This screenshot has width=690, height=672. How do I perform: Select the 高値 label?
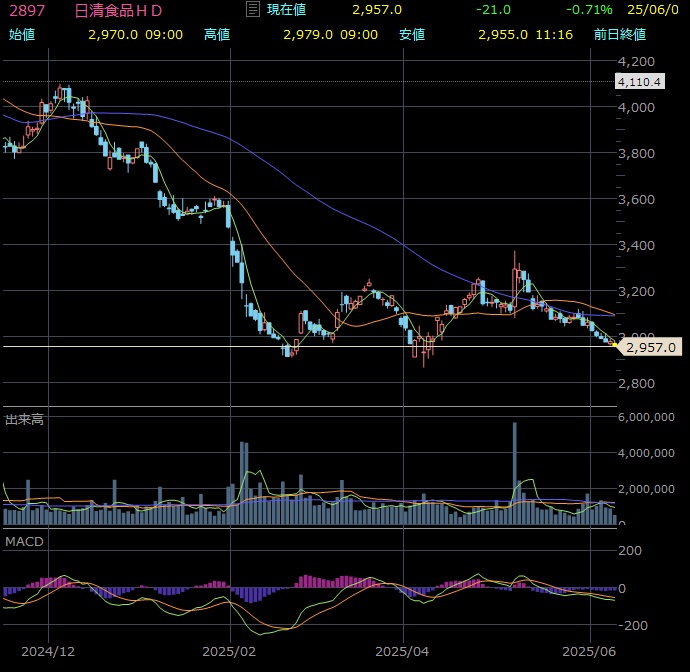coord(217,34)
